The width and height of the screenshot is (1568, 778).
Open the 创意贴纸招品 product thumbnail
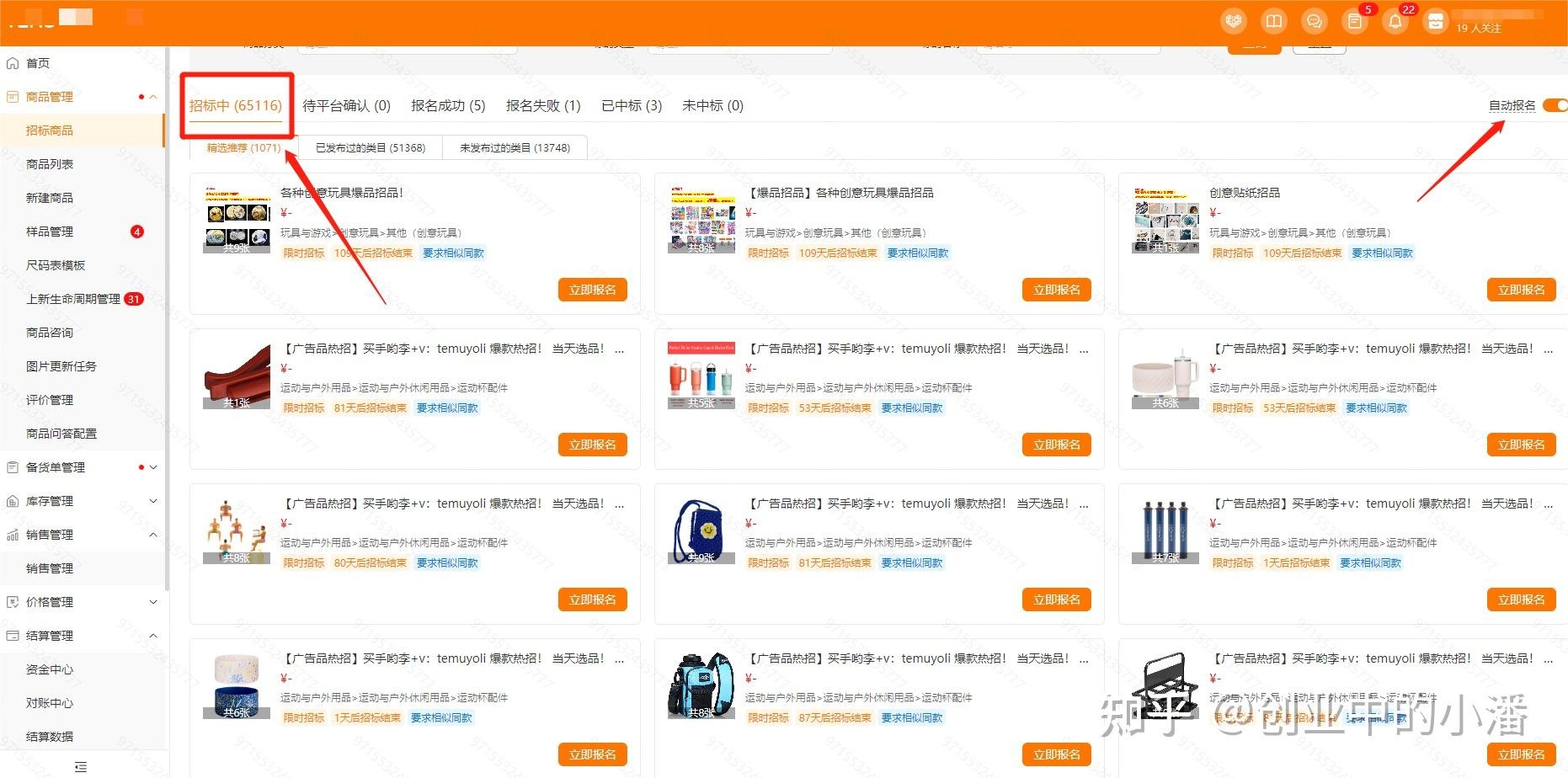pos(1165,221)
